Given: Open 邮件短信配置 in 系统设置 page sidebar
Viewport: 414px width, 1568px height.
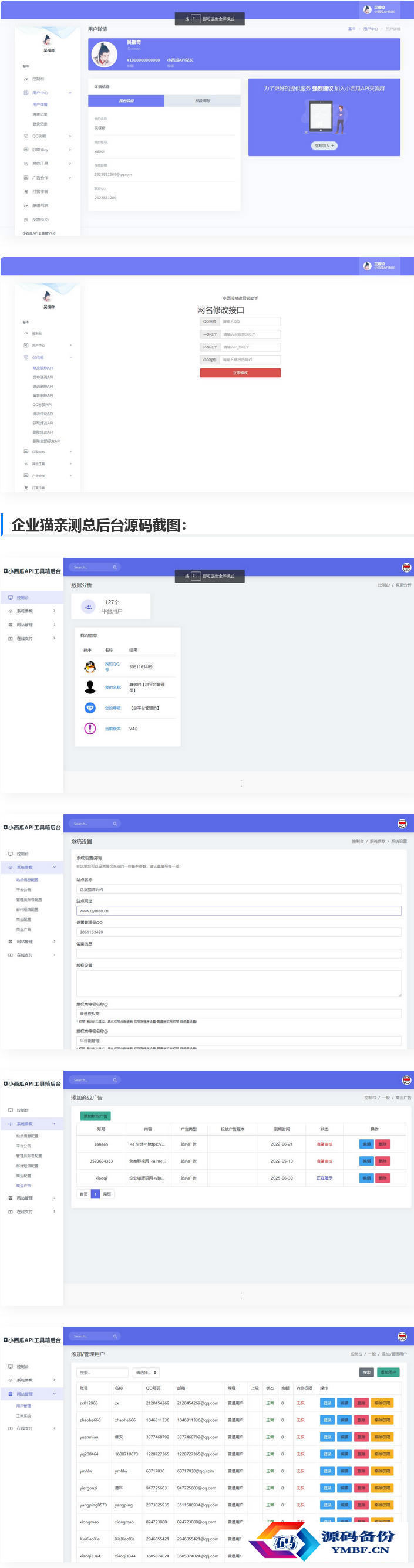Looking at the screenshot, I should click(x=27, y=910).
